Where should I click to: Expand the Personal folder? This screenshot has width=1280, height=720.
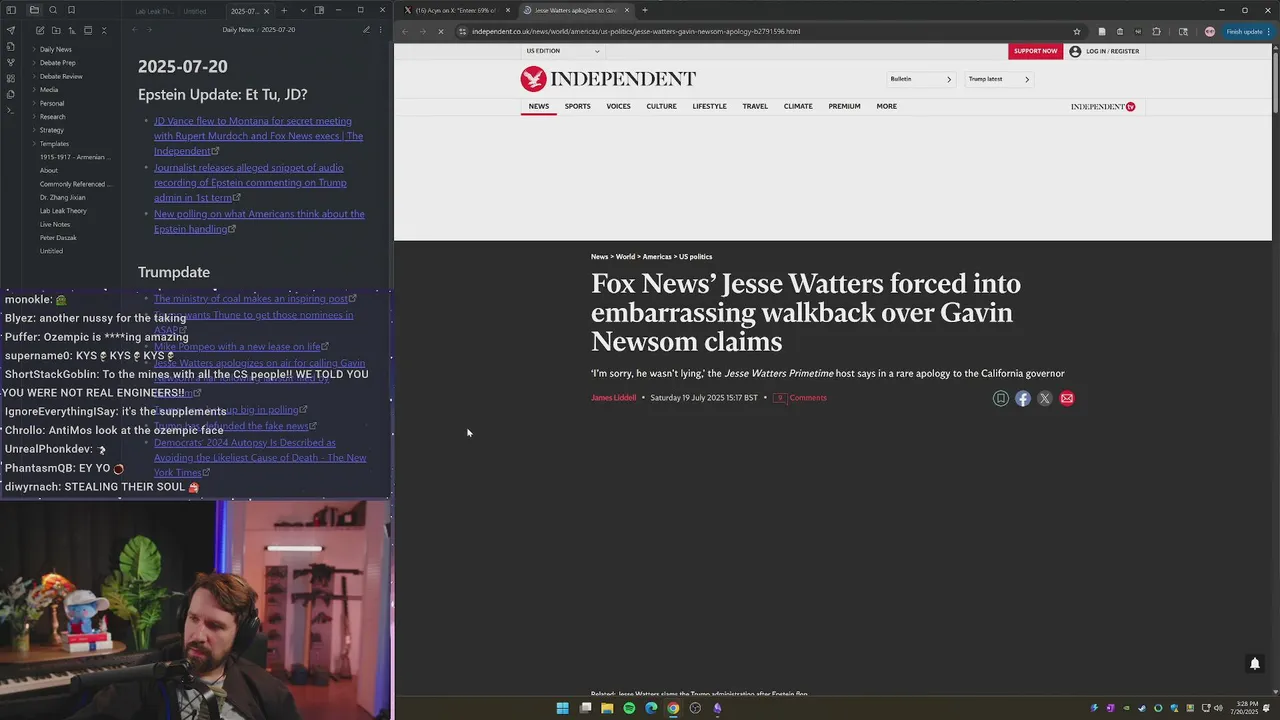[51, 103]
